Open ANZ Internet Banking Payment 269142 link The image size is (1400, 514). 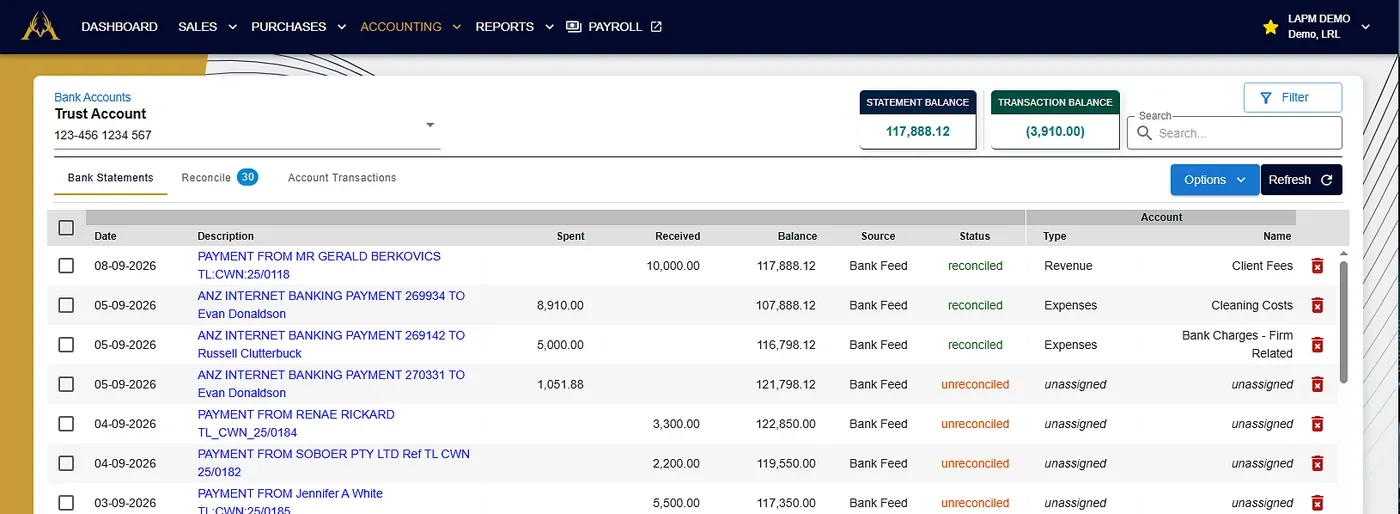tap(331, 344)
